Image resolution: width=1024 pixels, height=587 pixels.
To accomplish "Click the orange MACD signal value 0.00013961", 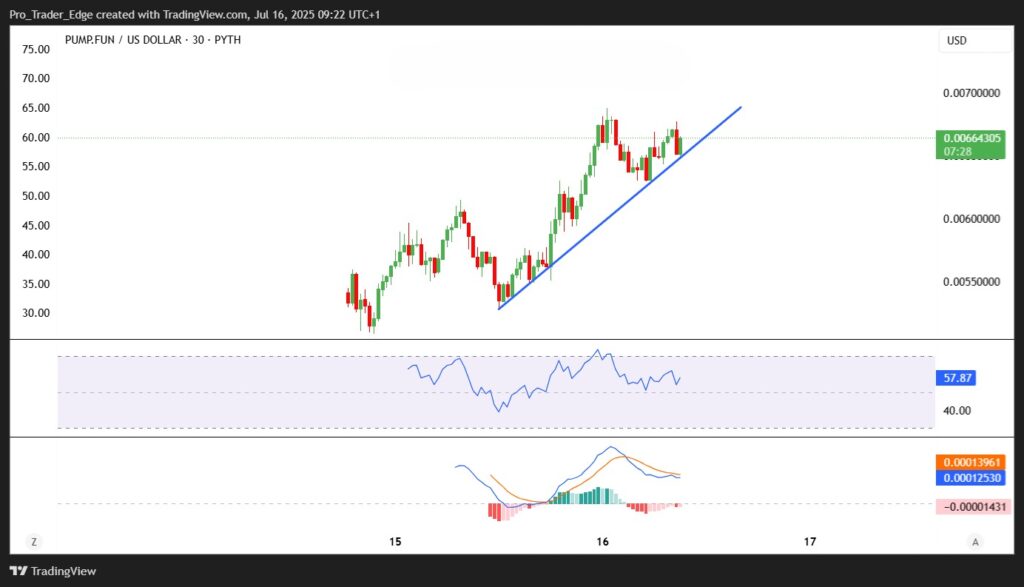I will (970, 462).
